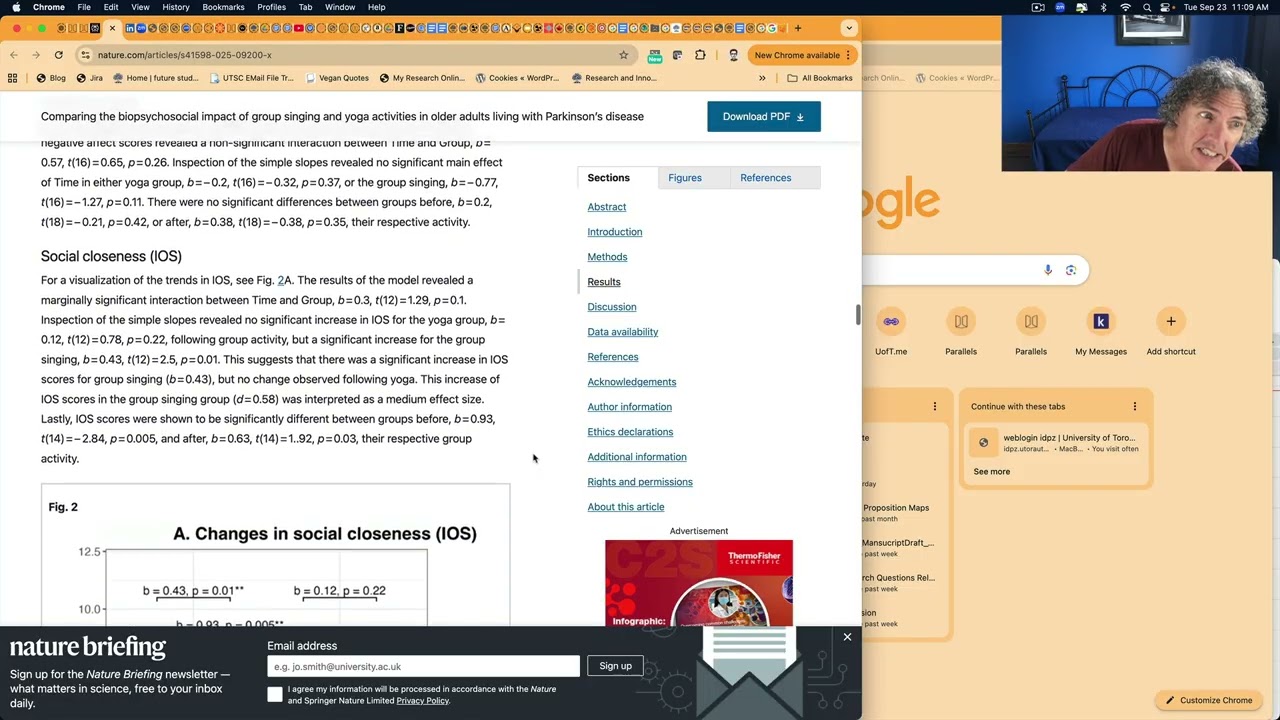1280x720 pixels.
Task: Jump to the Acknowledgements section
Action: coord(632,382)
